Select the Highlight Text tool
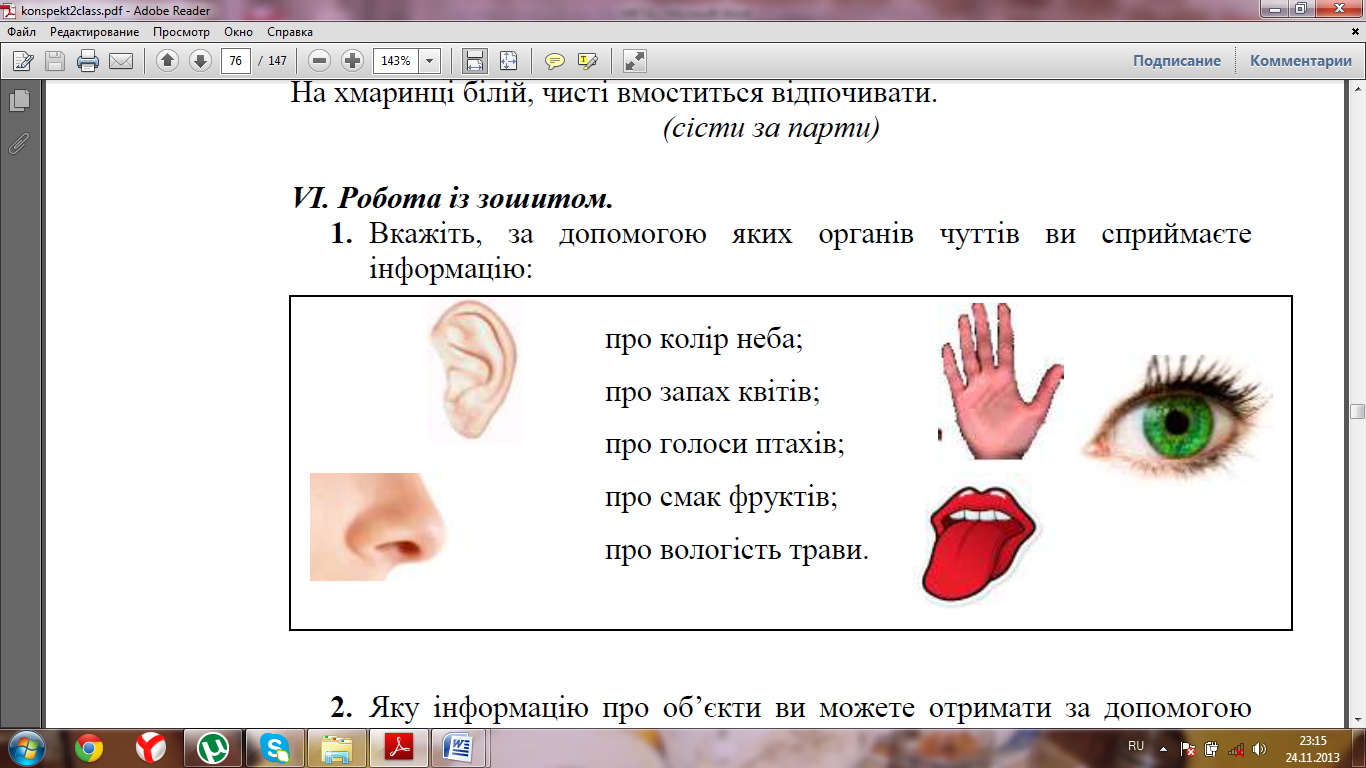This screenshot has width=1366, height=768. pos(587,61)
